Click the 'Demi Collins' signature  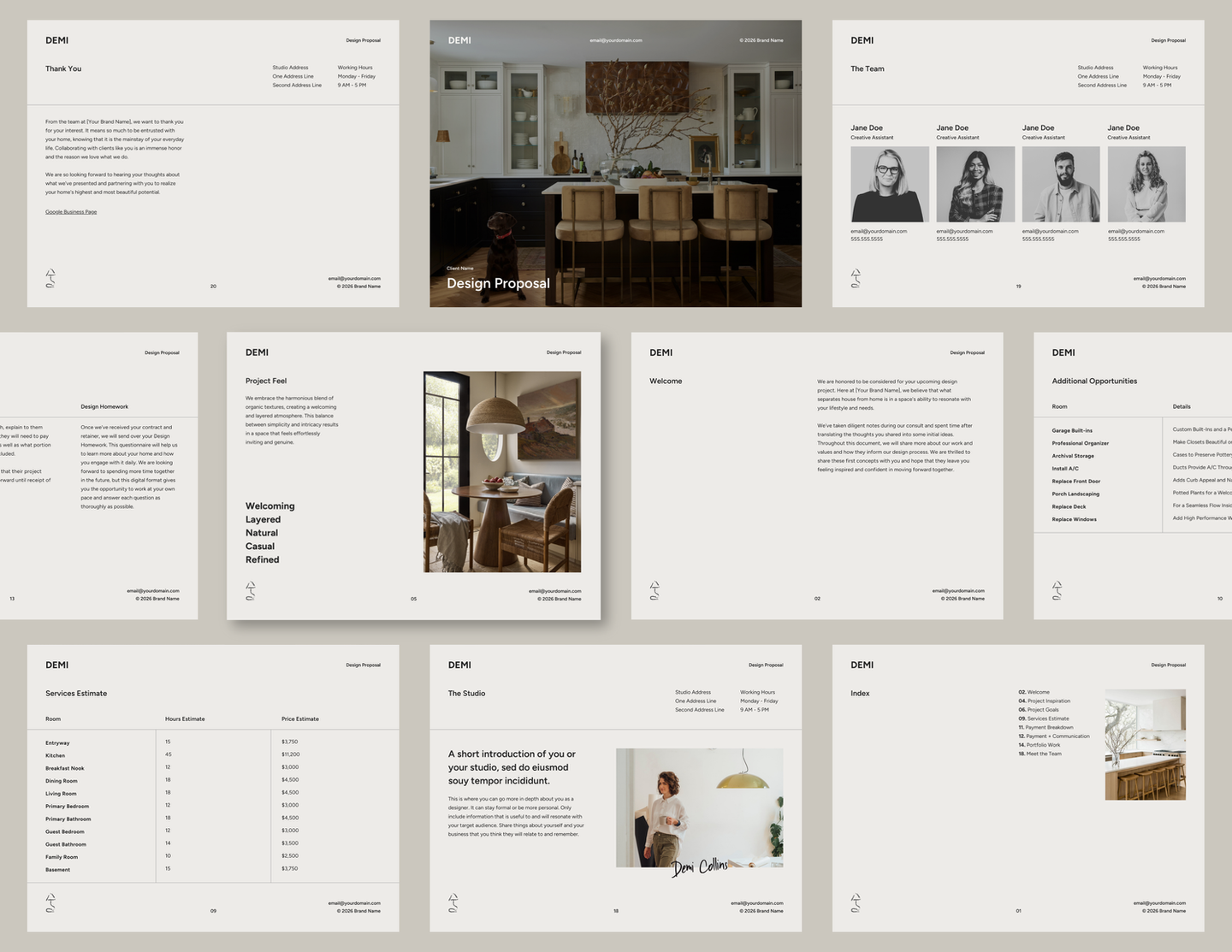coord(700,867)
